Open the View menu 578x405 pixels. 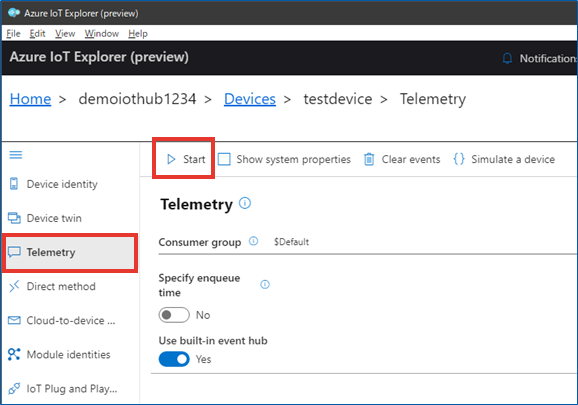[65, 34]
